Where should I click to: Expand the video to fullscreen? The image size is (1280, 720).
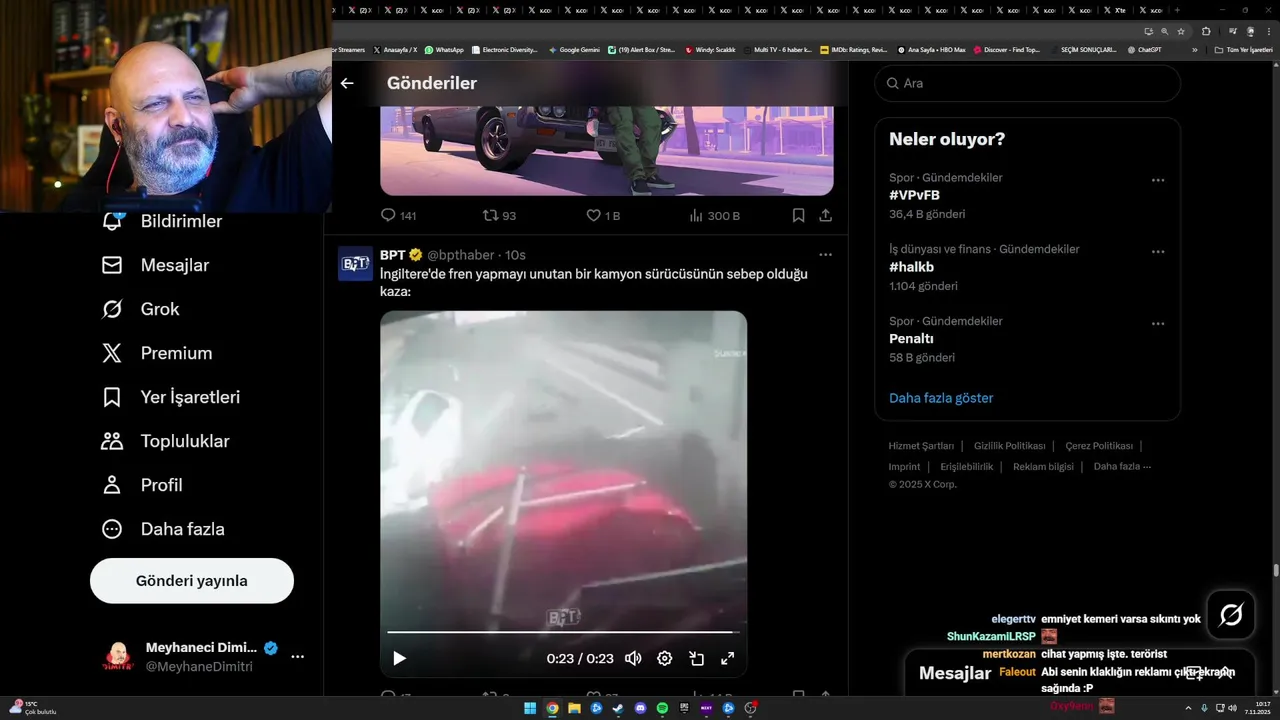point(727,658)
